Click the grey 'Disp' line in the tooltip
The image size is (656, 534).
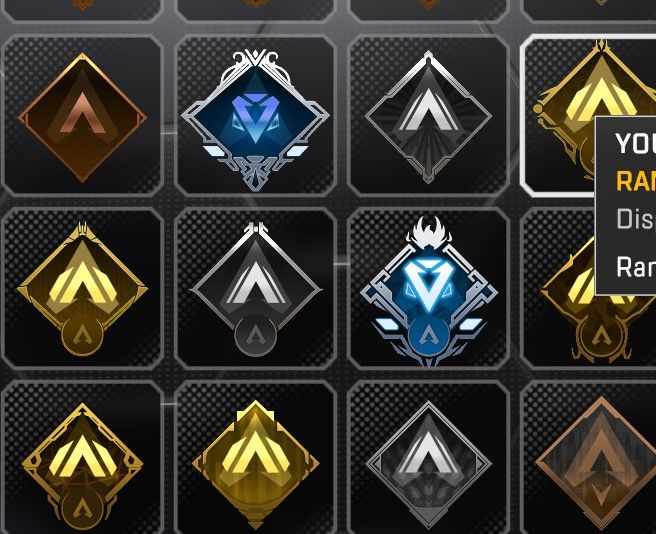pos(636,219)
